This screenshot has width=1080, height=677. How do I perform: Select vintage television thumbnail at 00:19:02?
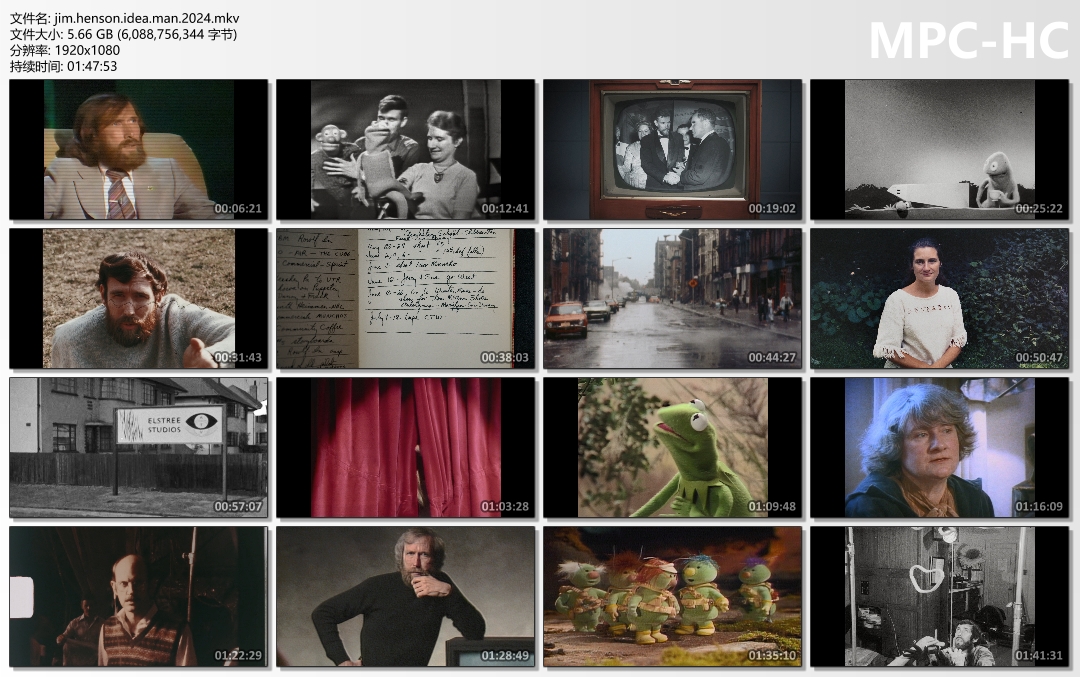click(672, 150)
